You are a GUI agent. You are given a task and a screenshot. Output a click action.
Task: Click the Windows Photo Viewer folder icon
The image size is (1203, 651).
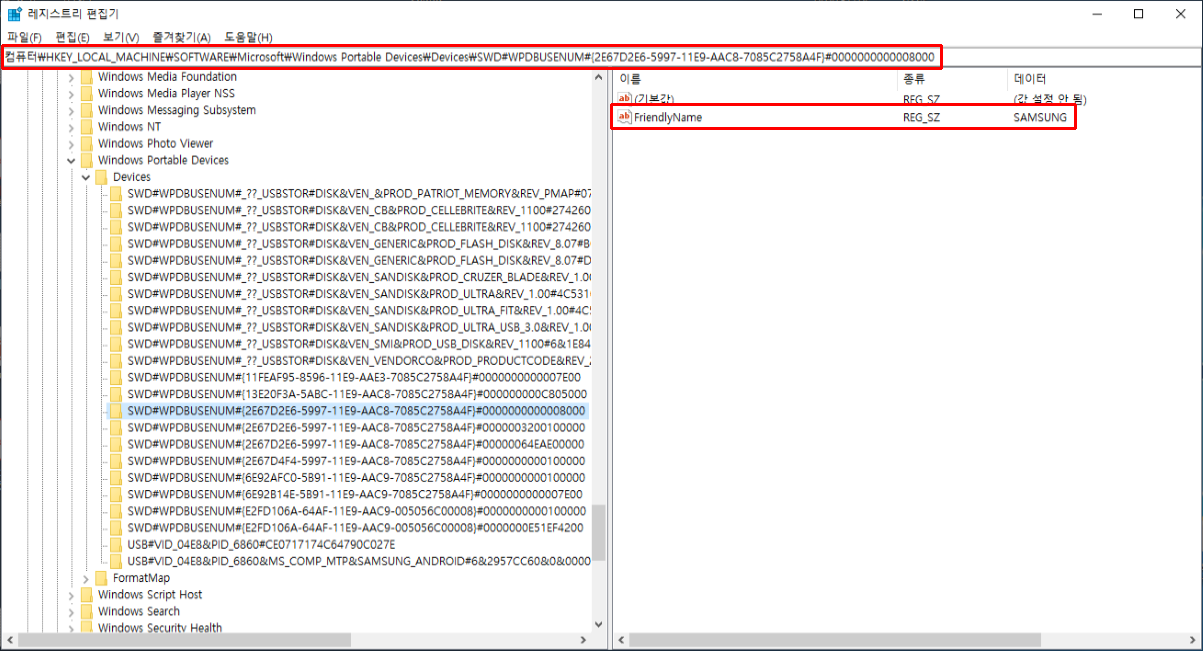[87, 143]
